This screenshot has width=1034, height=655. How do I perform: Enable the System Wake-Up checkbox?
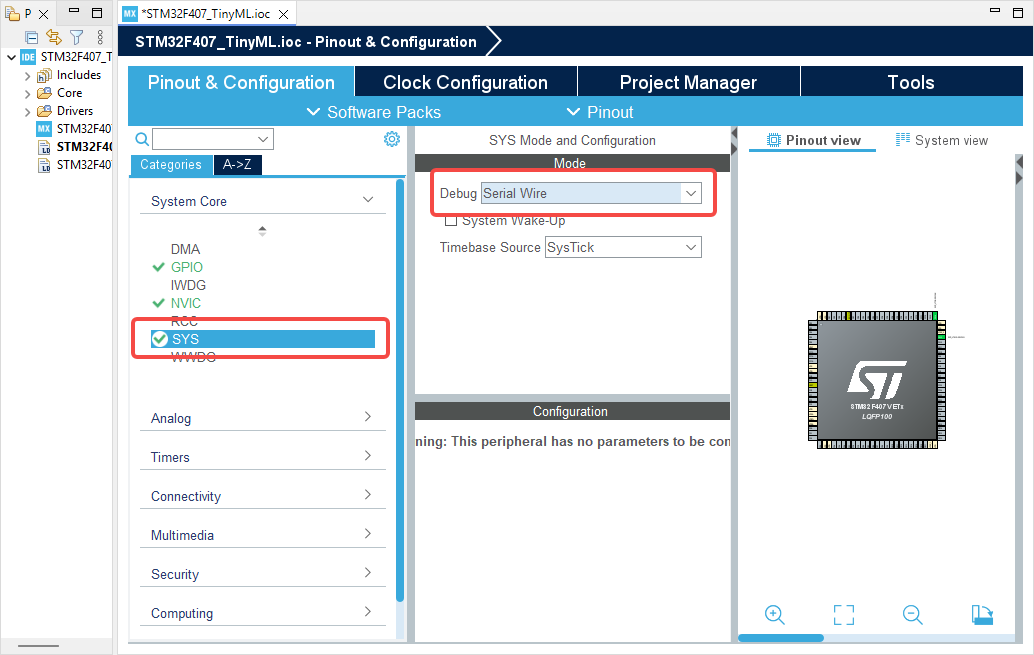click(451, 221)
